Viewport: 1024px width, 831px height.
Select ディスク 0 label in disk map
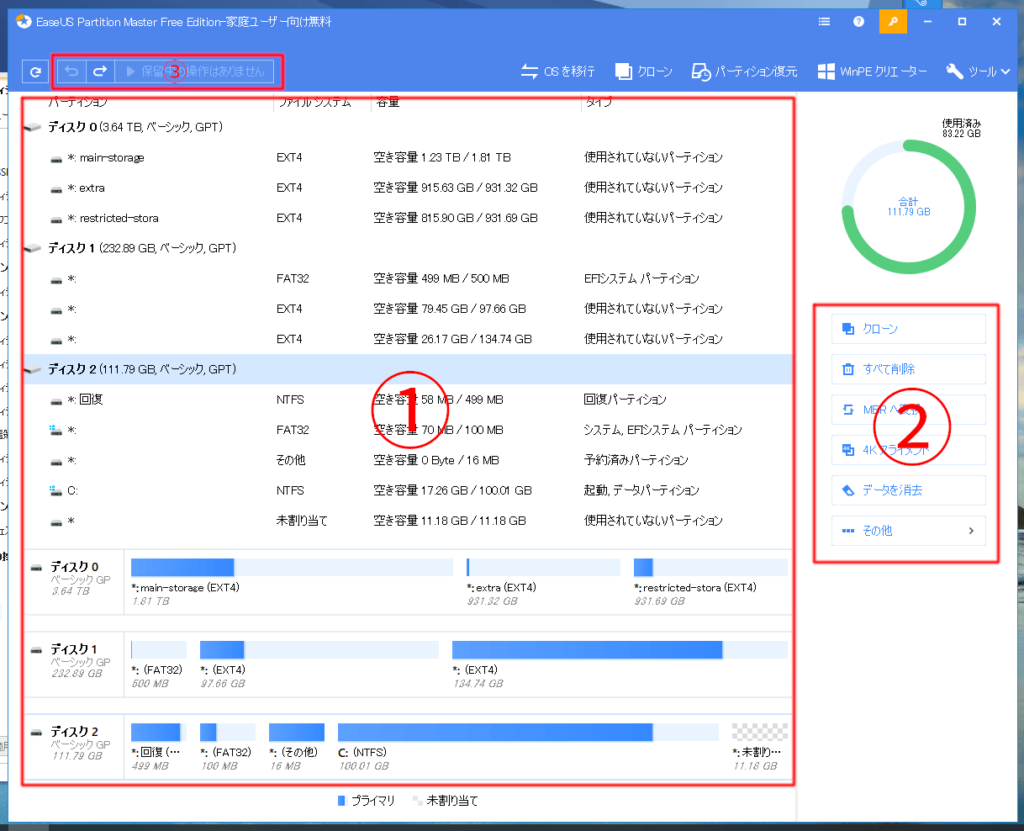point(74,567)
